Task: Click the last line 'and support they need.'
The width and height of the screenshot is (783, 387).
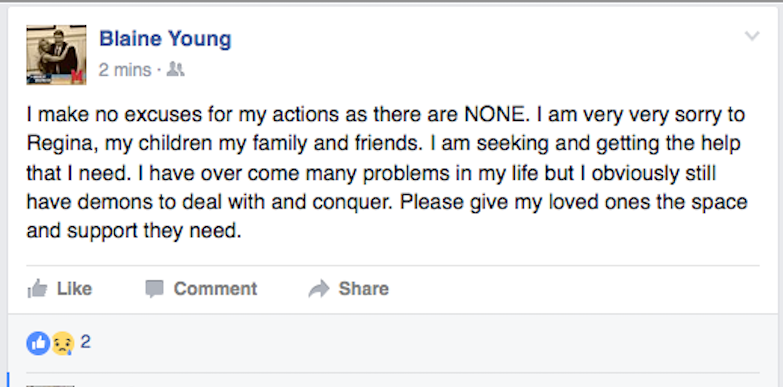Action: click(x=134, y=232)
